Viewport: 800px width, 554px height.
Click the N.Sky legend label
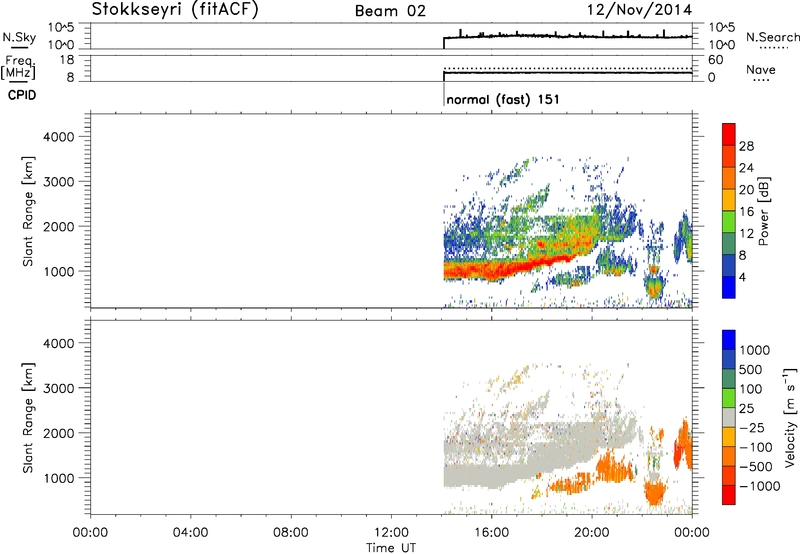click(19, 37)
